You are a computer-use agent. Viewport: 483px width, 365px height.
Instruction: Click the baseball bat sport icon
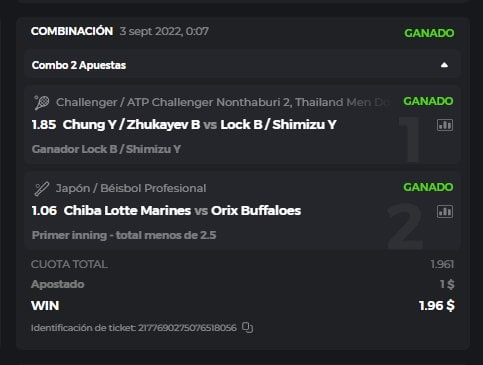[x=41, y=189]
